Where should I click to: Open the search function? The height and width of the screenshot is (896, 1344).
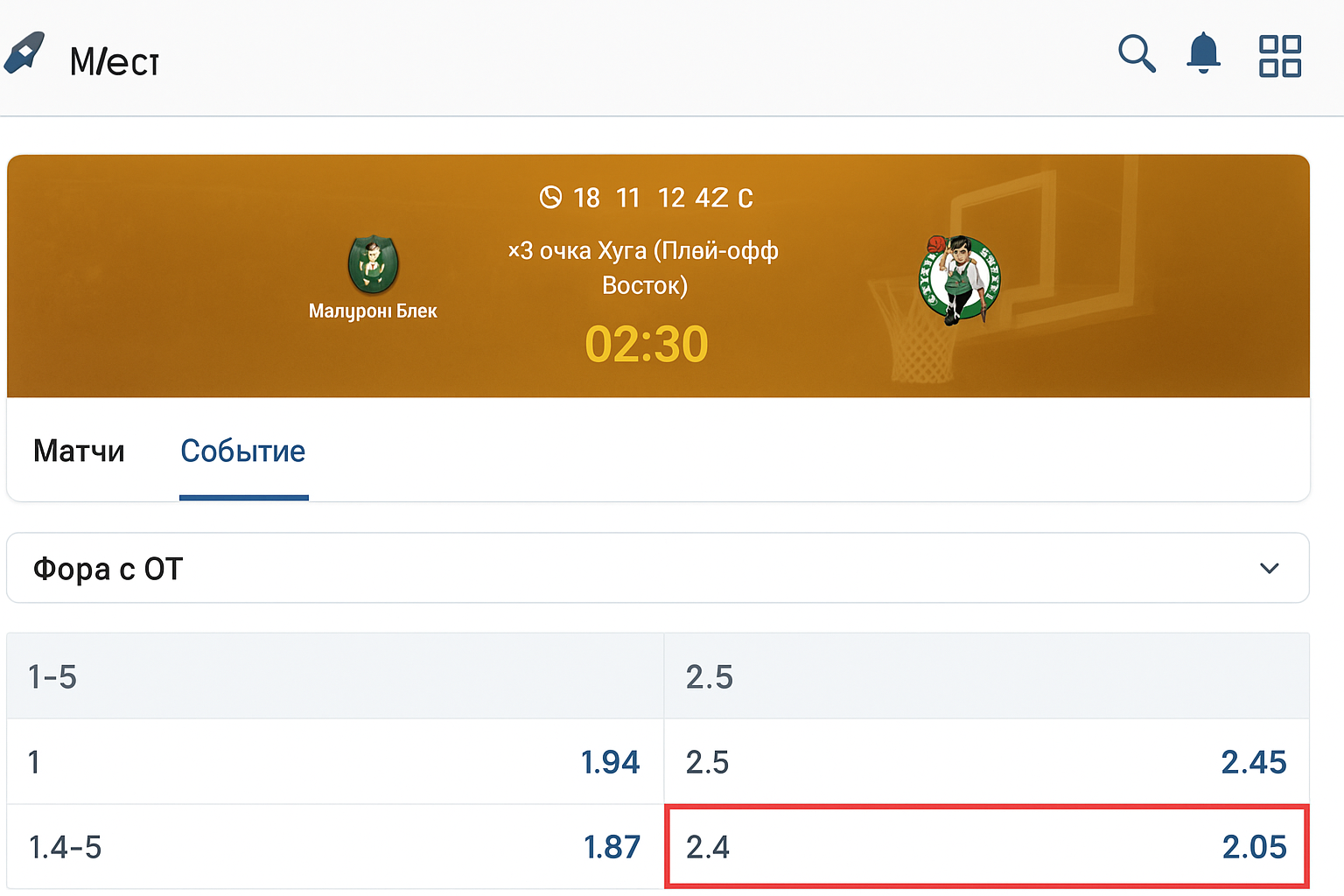point(1137,54)
